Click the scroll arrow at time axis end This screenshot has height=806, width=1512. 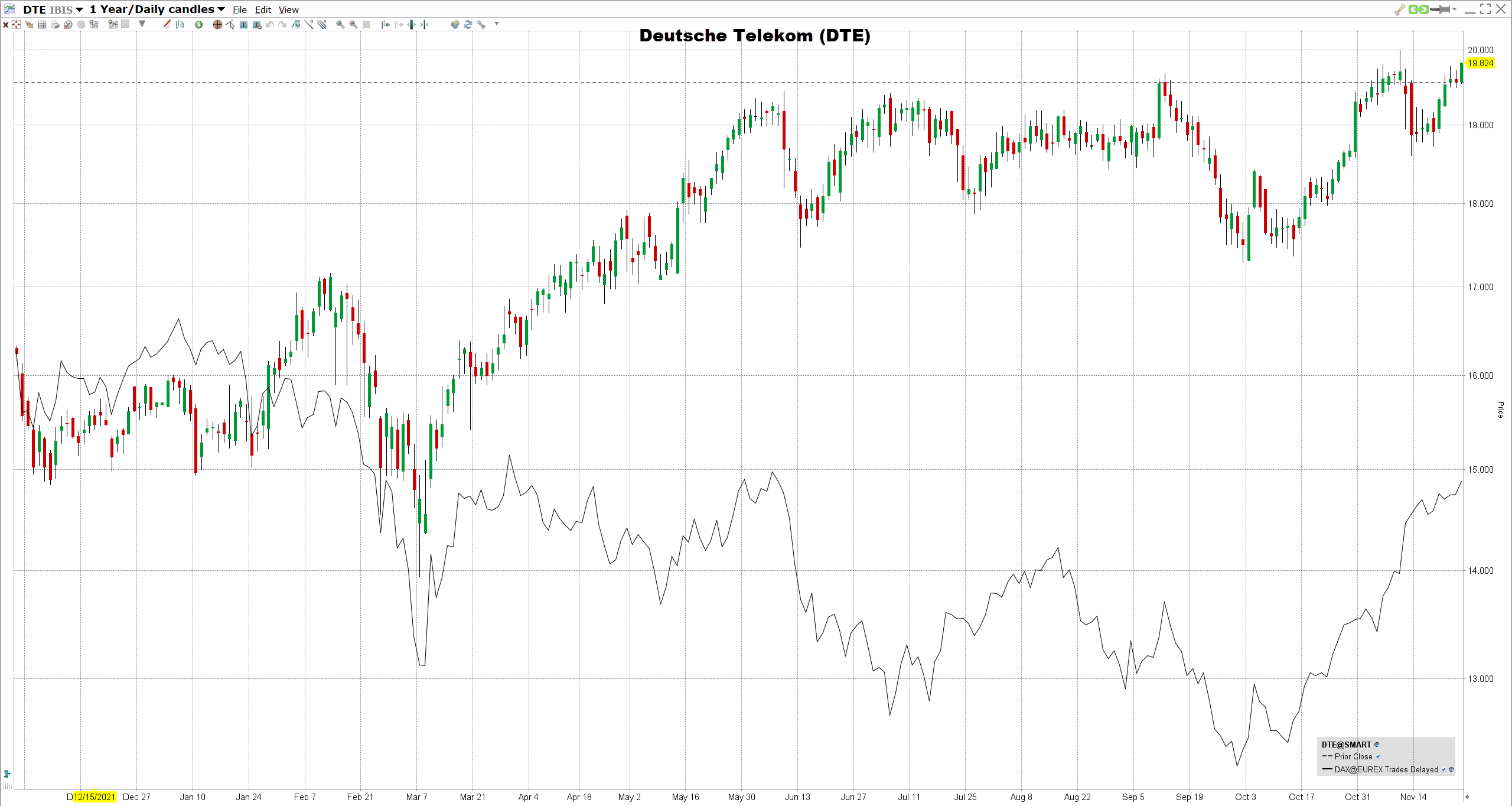1467,797
